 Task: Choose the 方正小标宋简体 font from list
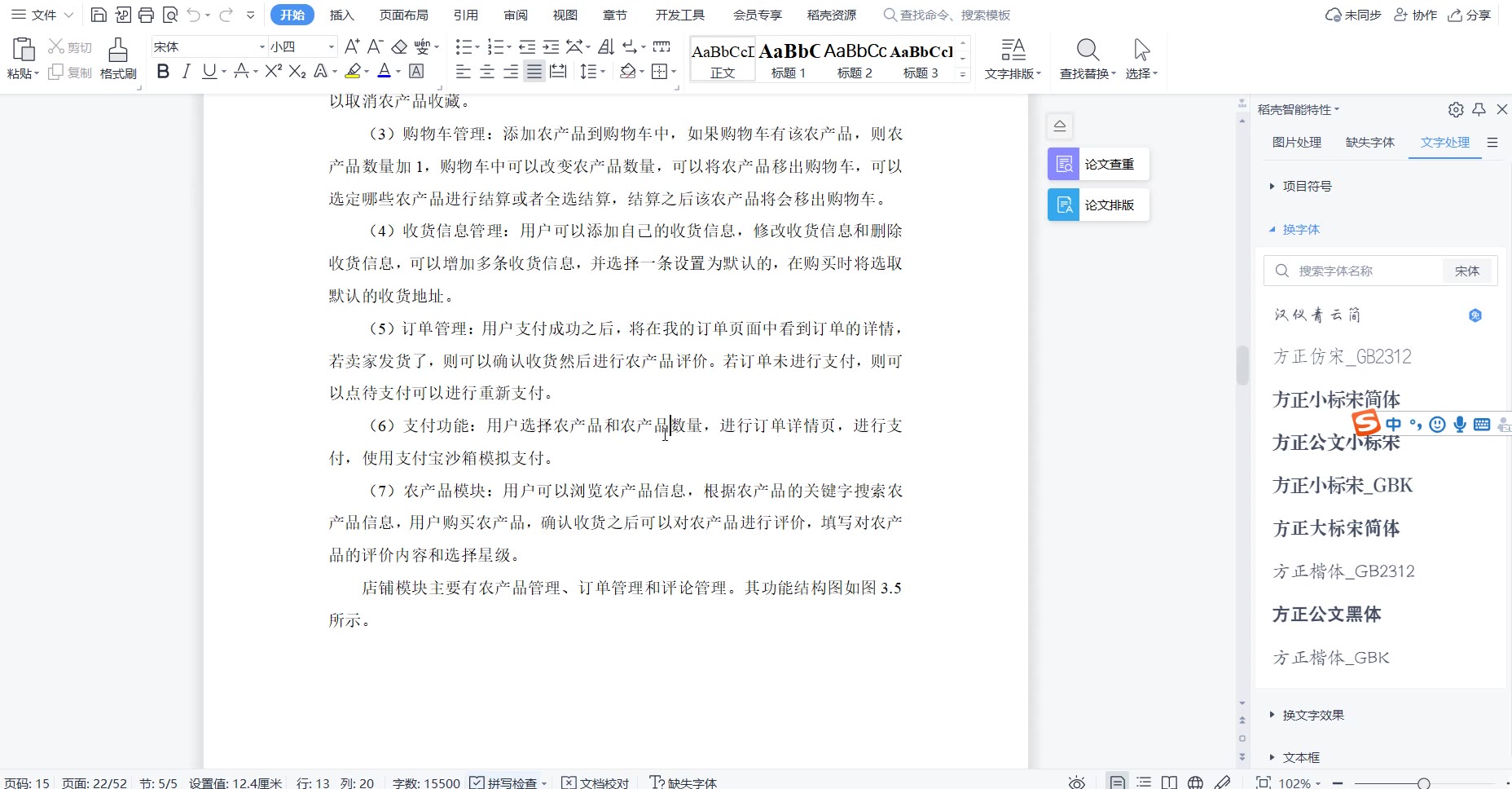tap(1336, 399)
